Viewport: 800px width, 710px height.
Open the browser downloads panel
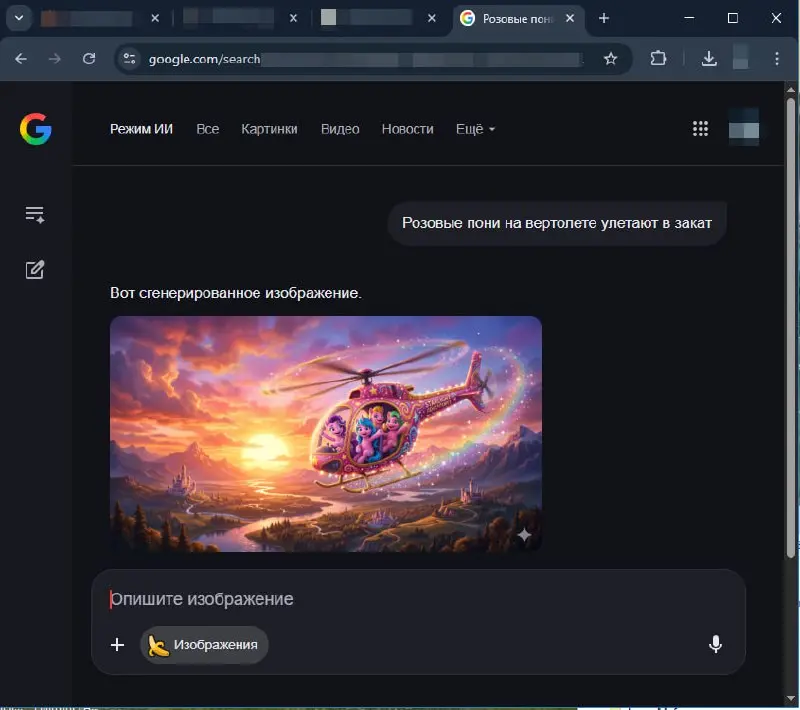point(709,59)
